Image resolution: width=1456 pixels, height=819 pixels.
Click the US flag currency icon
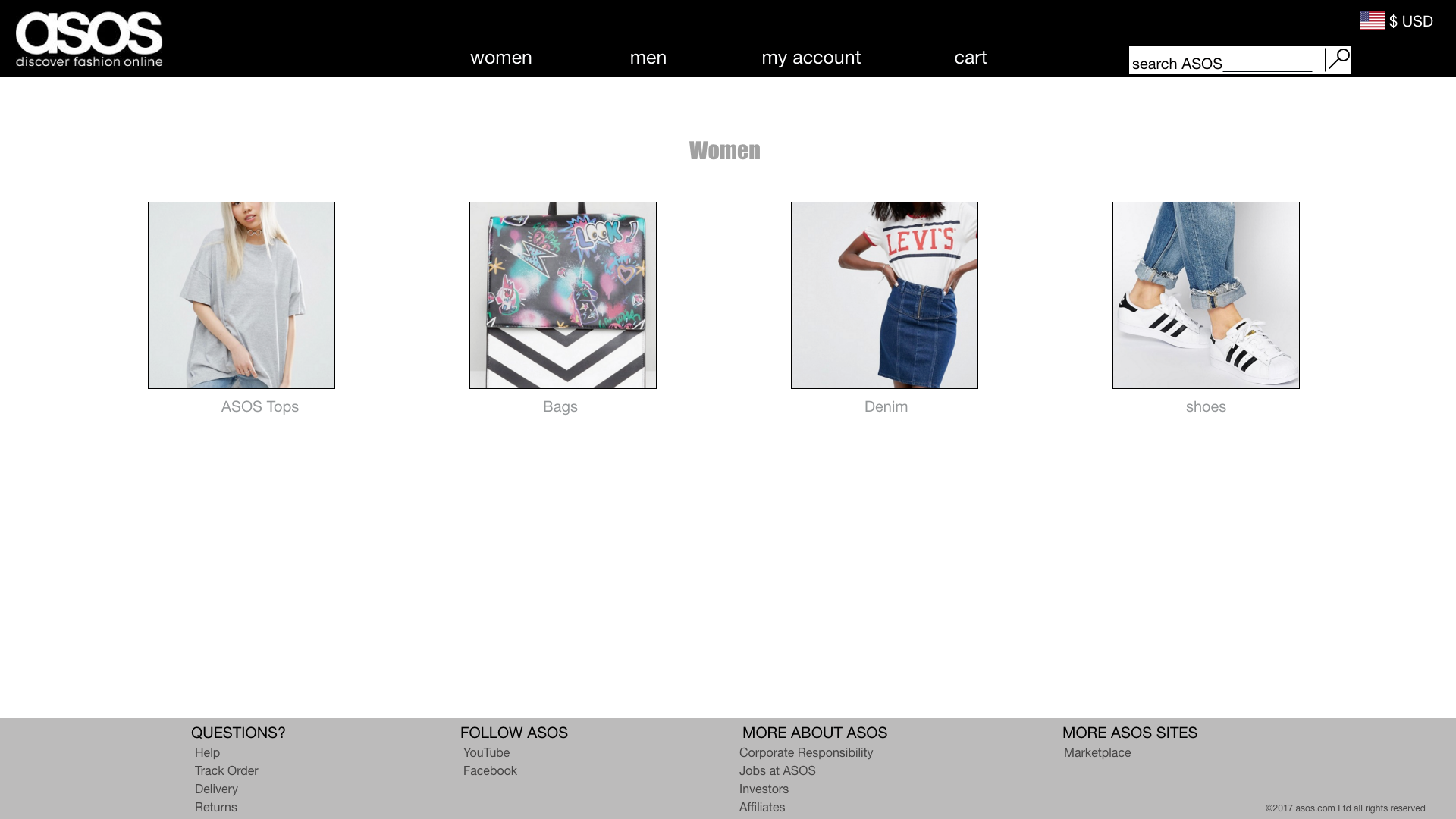coord(1372,21)
